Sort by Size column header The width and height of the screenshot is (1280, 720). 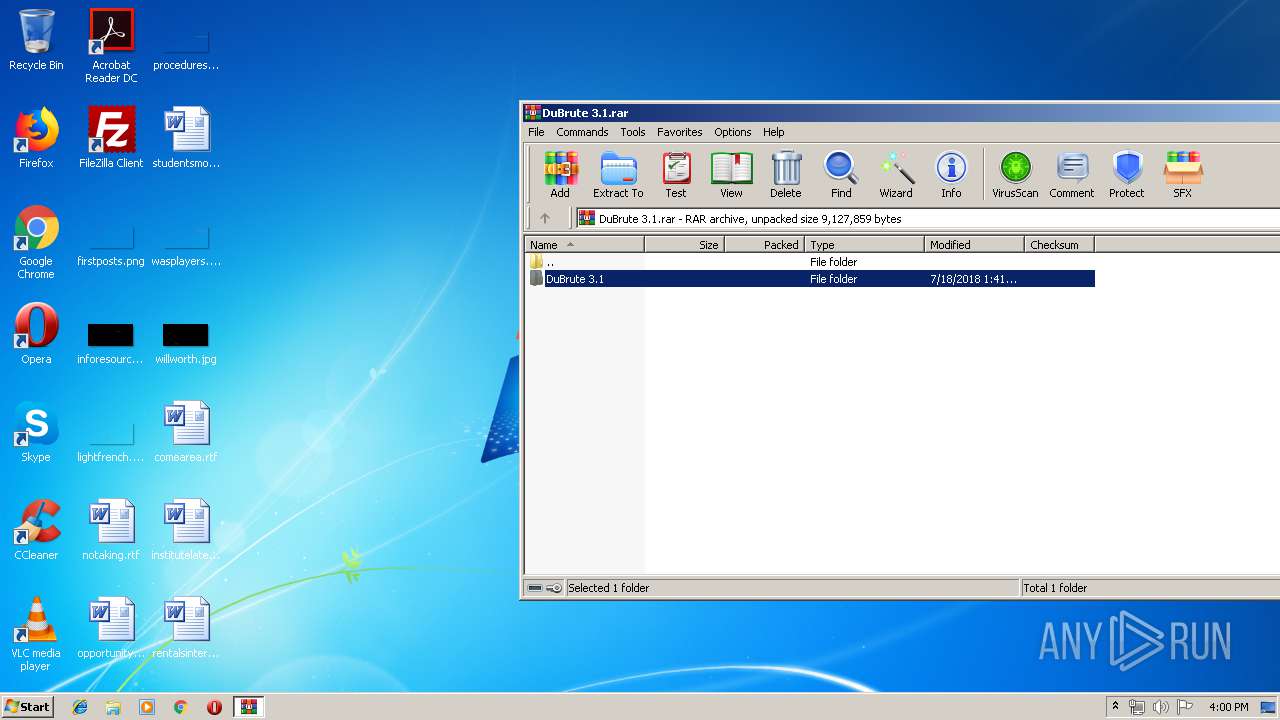coord(684,244)
